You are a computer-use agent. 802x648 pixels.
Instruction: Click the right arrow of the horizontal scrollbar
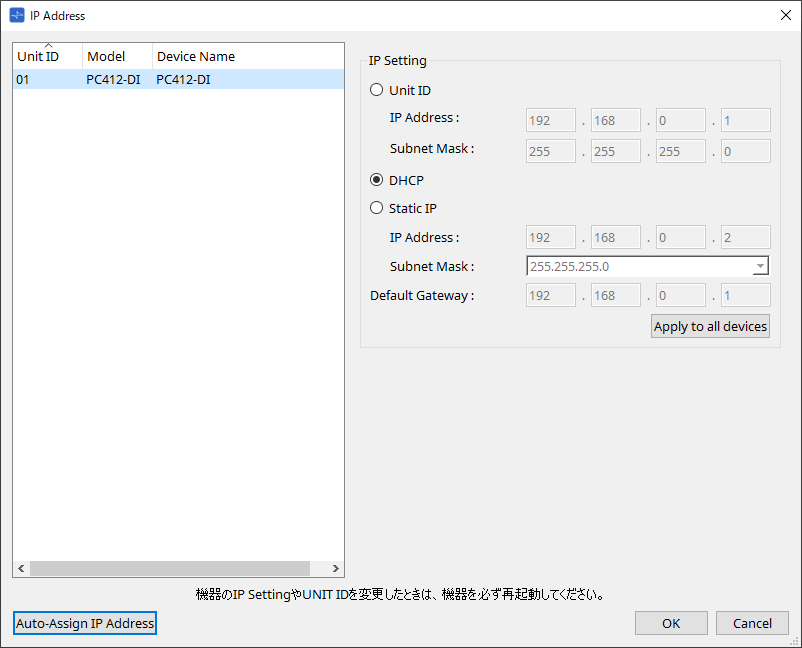pyautogui.click(x=336, y=568)
